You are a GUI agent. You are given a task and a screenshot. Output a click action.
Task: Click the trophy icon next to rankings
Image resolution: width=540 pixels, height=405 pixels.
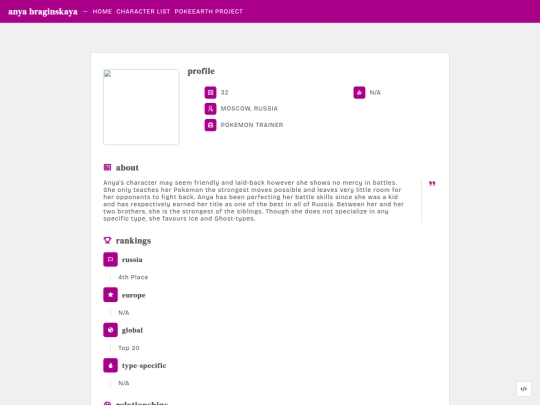[107, 240]
